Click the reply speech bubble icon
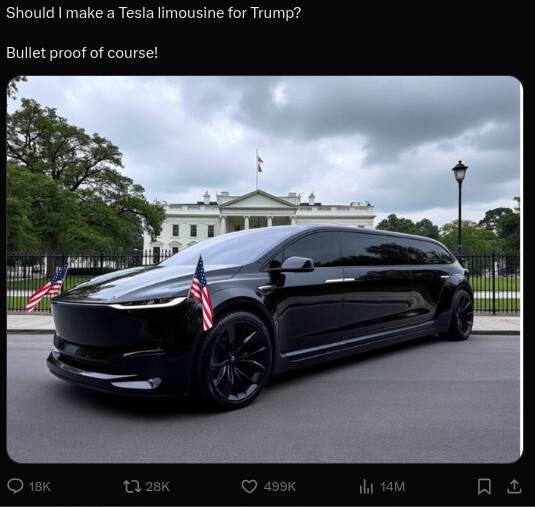535x507 pixels. (15, 486)
